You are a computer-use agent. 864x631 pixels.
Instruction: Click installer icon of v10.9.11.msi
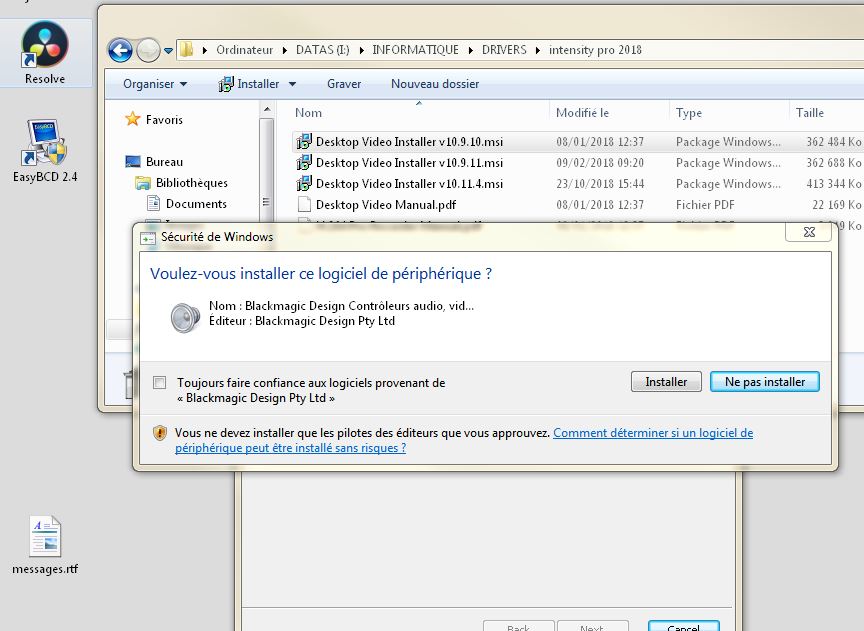click(x=304, y=163)
